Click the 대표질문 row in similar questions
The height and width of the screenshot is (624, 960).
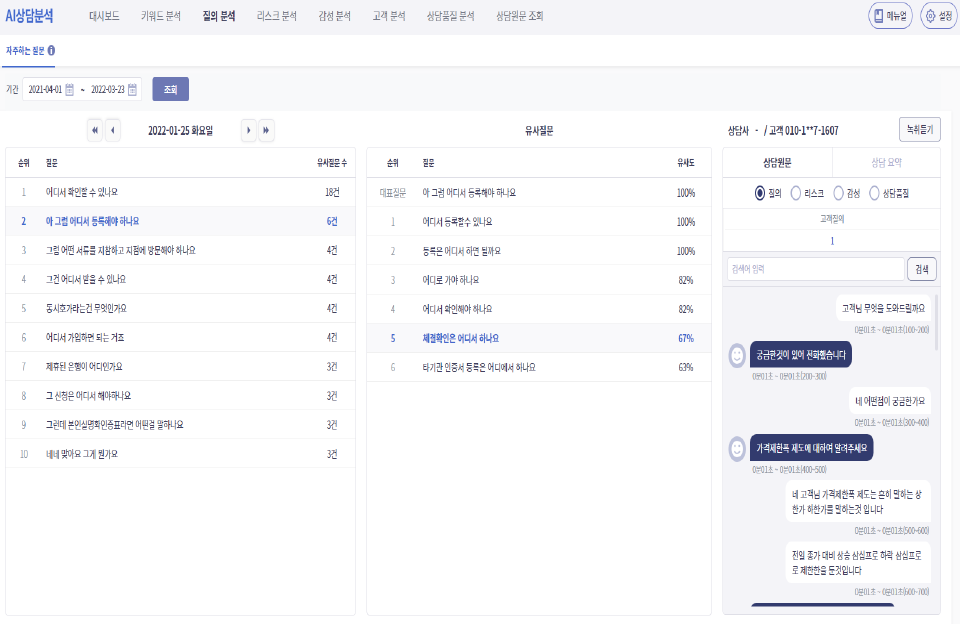coord(539,193)
